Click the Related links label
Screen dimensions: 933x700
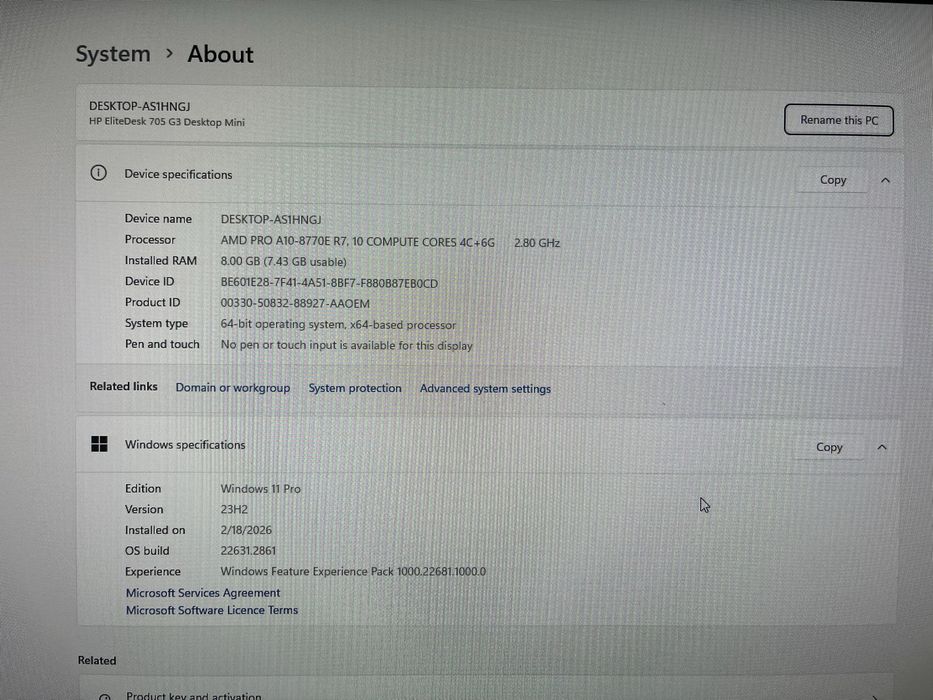tap(123, 386)
